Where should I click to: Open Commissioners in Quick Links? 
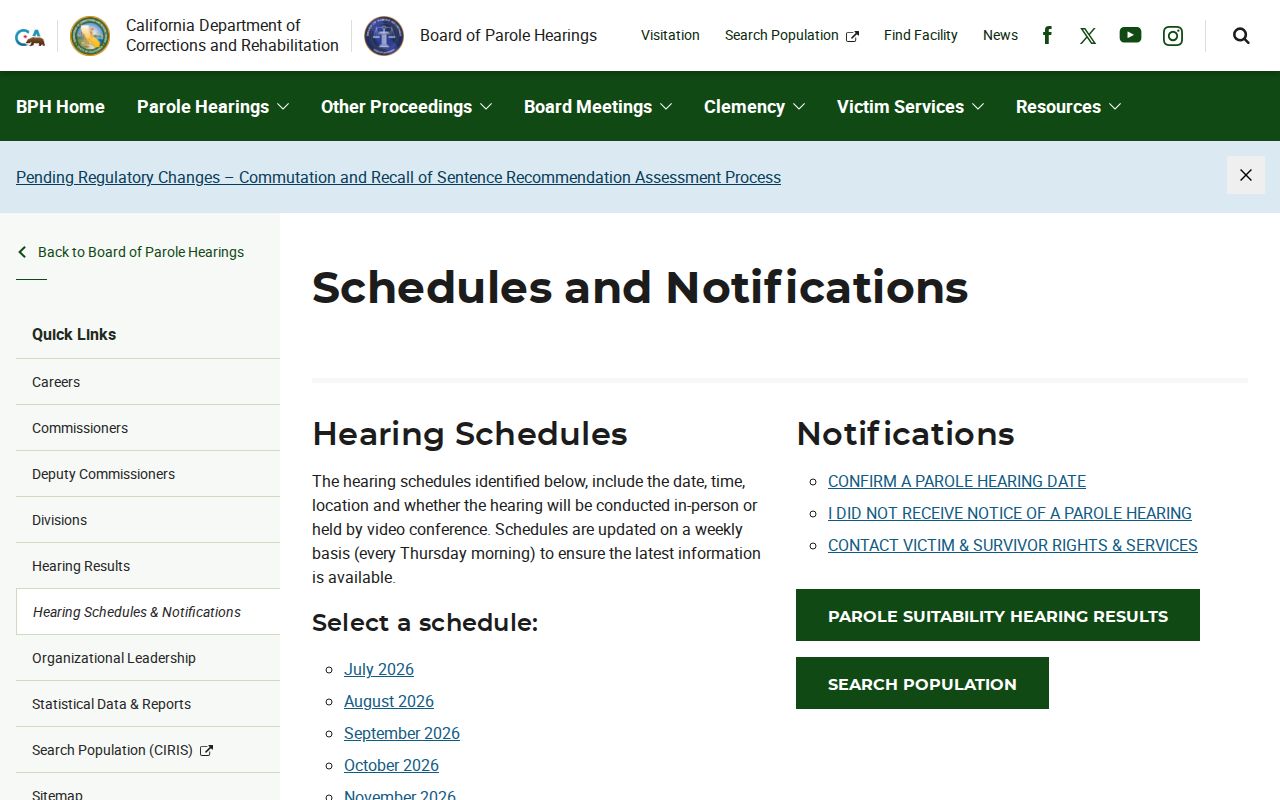tap(148, 428)
